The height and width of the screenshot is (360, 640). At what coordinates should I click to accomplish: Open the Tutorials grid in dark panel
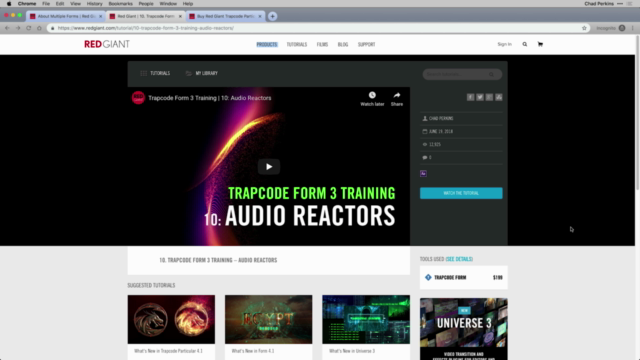click(x=155, y=73)
